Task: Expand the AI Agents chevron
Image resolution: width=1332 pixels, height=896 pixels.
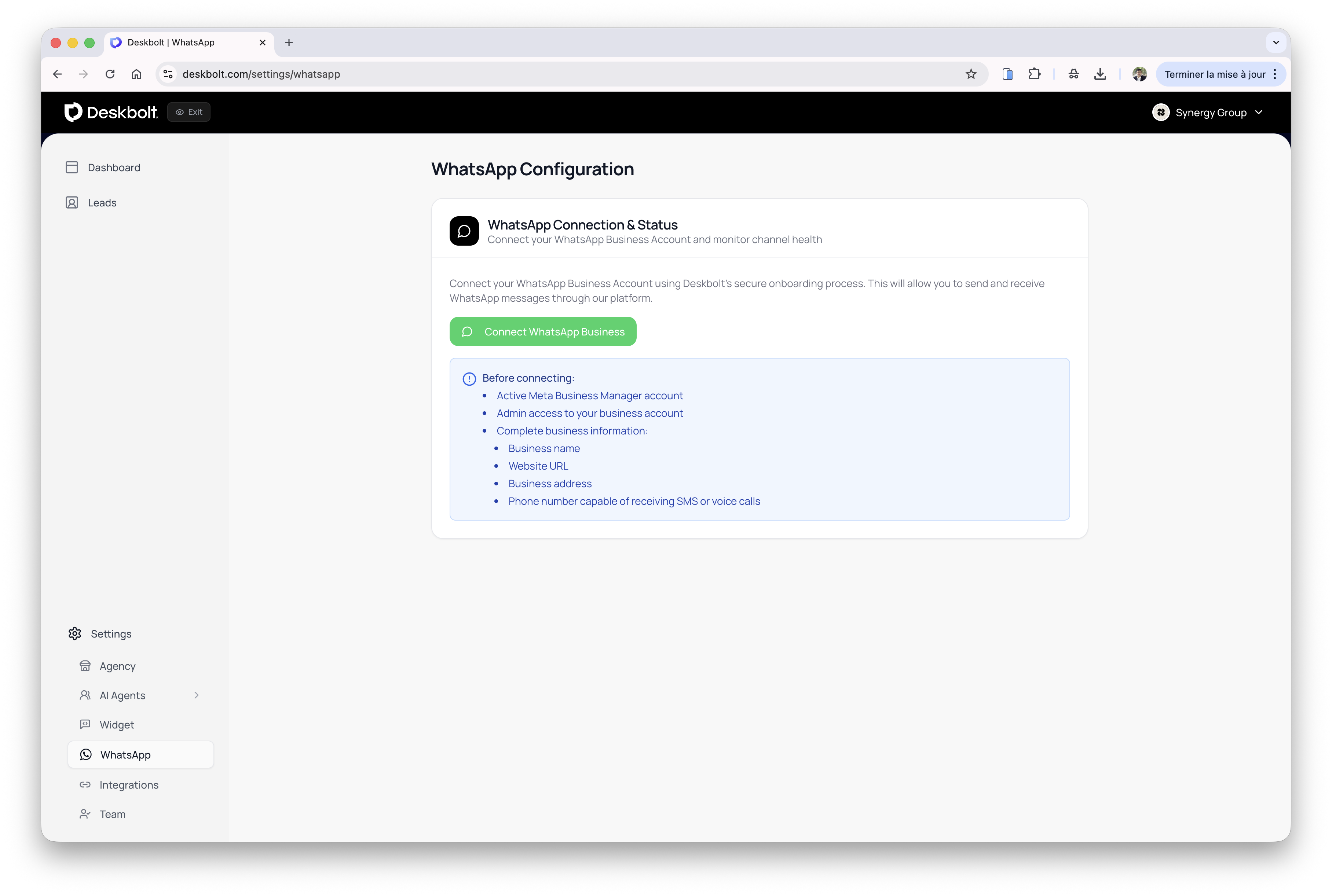Action: click(197, 695)
